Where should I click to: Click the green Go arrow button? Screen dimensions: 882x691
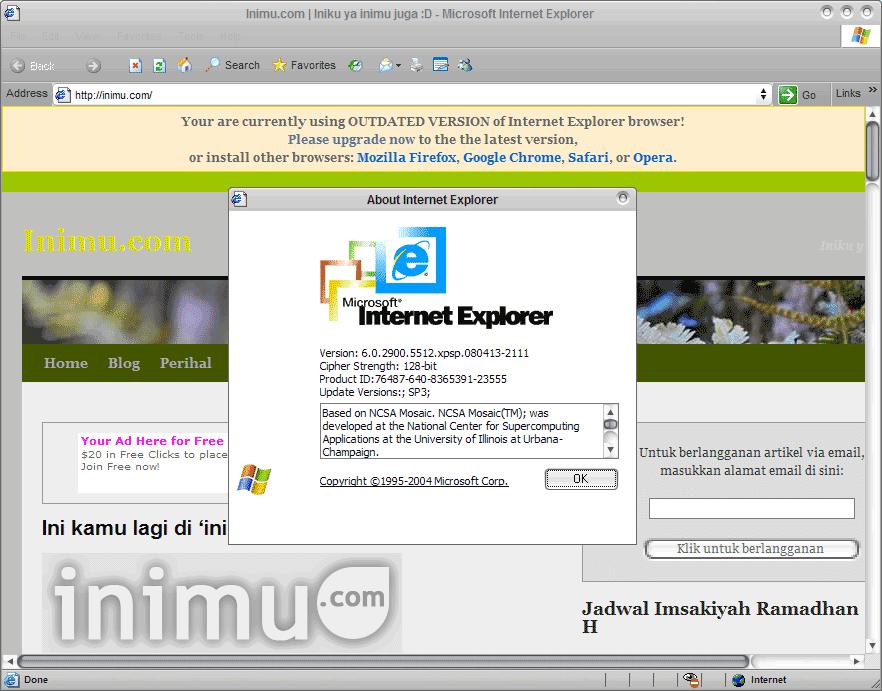tap(788, 95)
